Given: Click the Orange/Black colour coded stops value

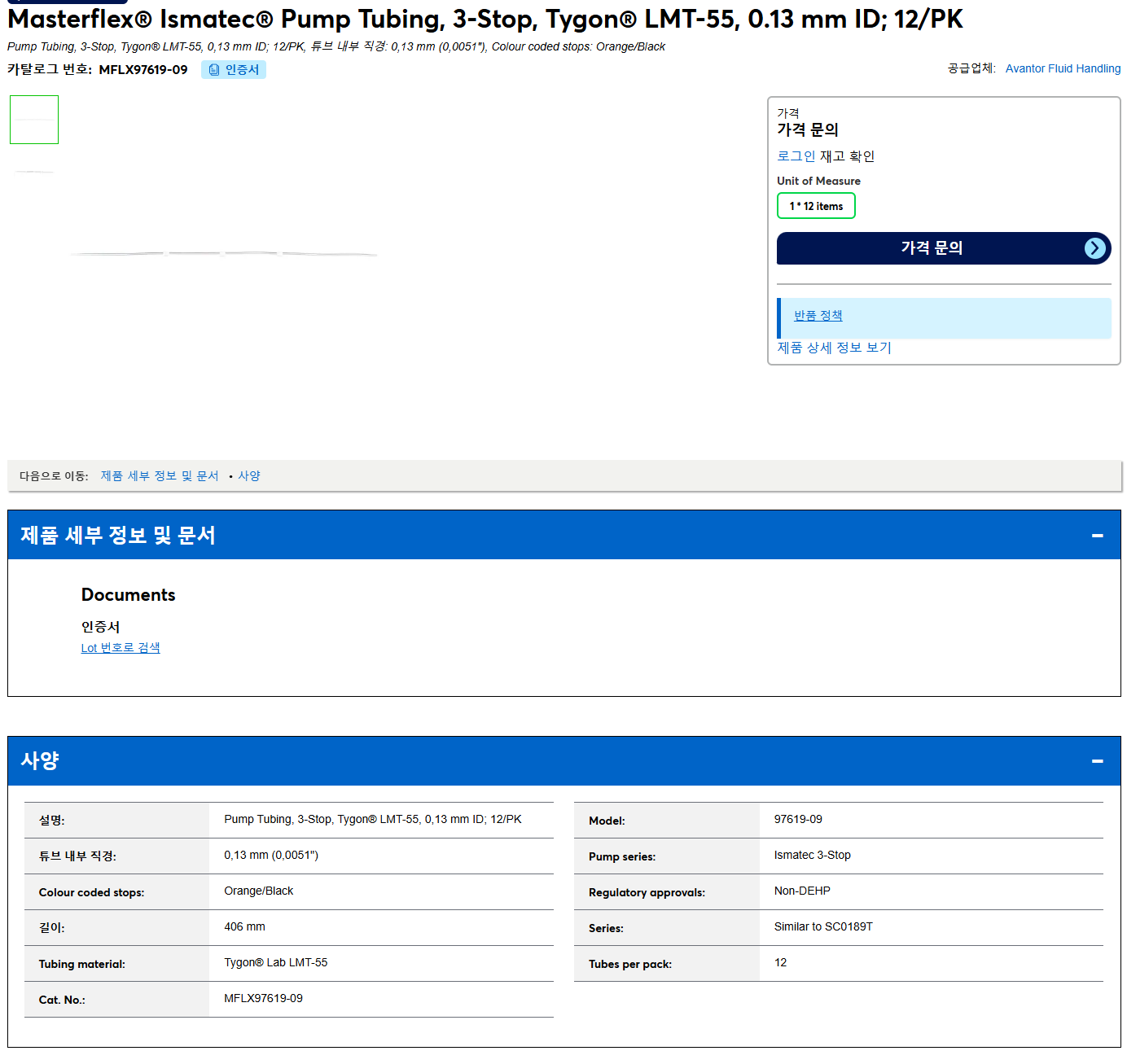Looking at the screenshot, I should tap(259, 891).
